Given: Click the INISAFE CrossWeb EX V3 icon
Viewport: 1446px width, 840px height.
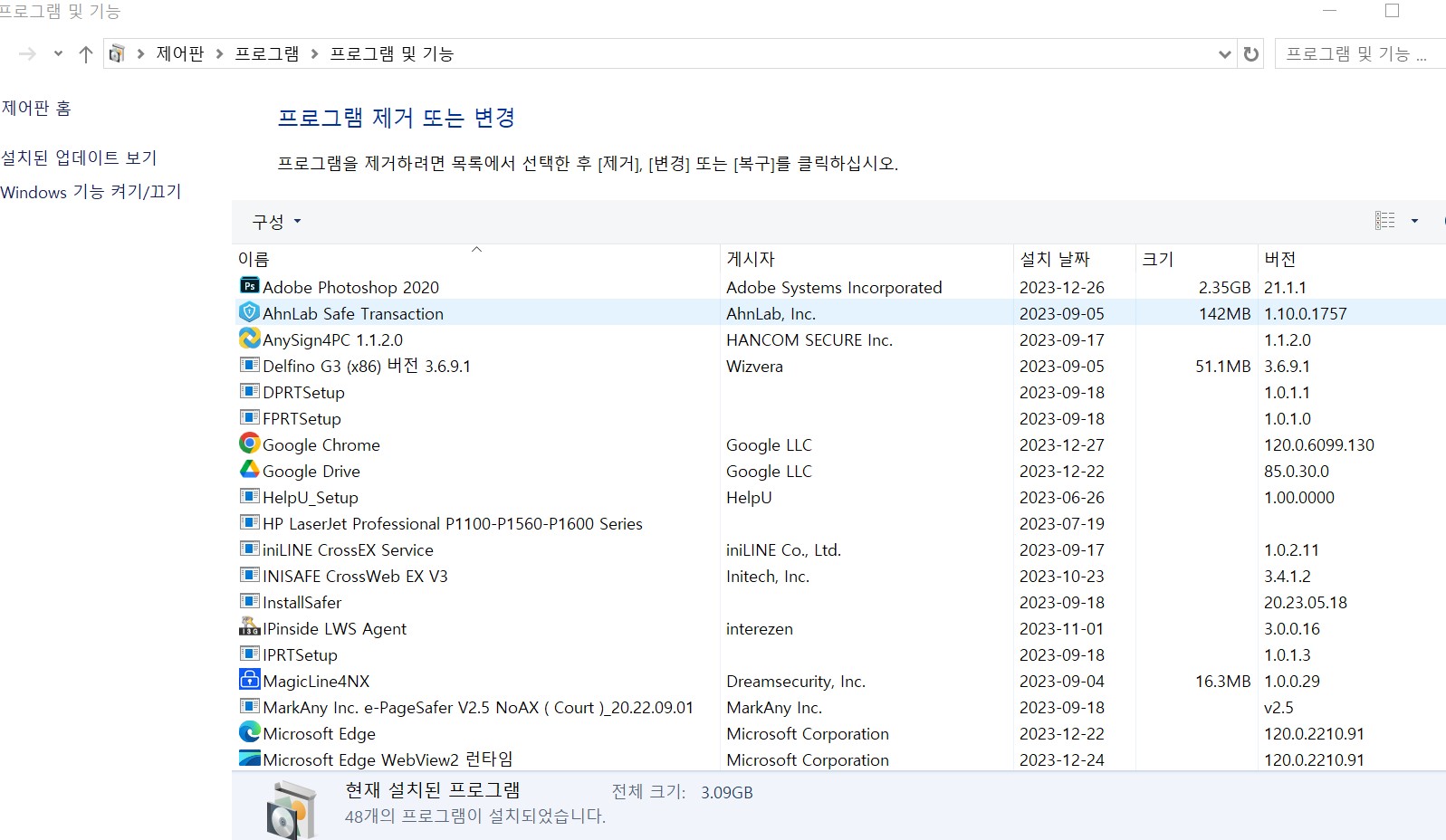Looking at the screenshot, I should [249, 575].
